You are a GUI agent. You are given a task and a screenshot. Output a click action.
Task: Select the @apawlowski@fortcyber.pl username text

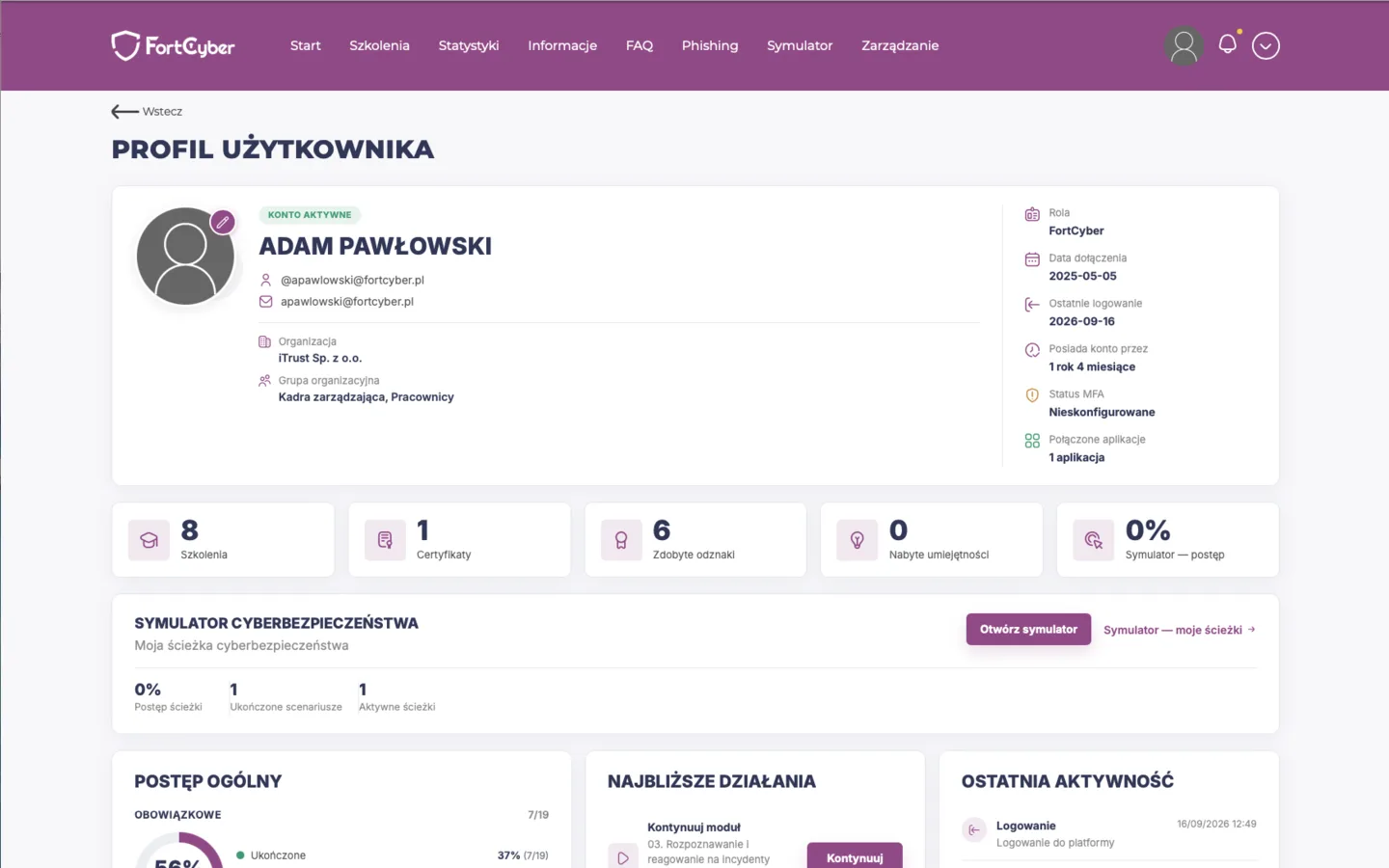(352, 280)
